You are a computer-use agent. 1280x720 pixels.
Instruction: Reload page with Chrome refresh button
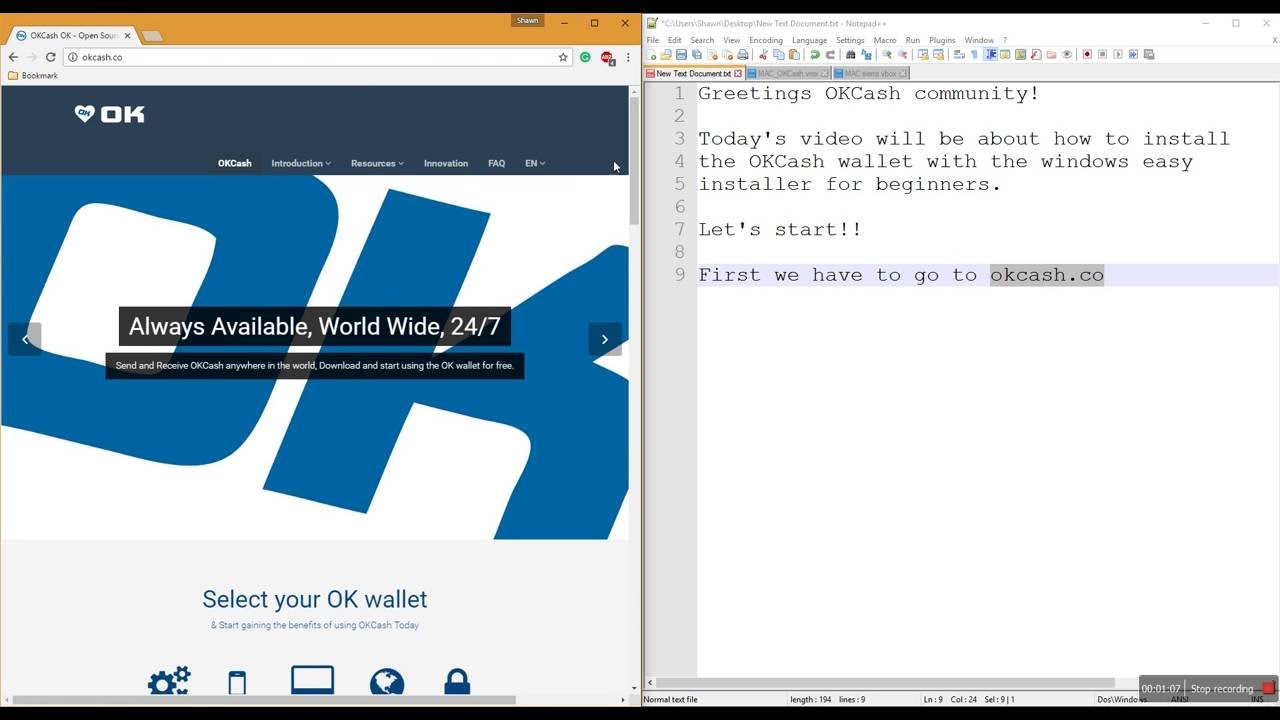51,57
